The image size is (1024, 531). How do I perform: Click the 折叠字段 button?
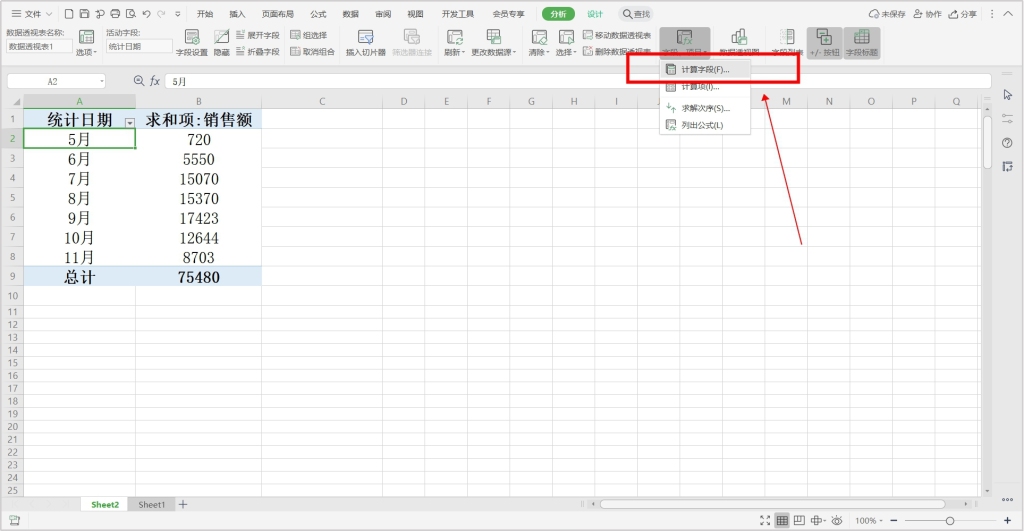click(x=257, y=52)
